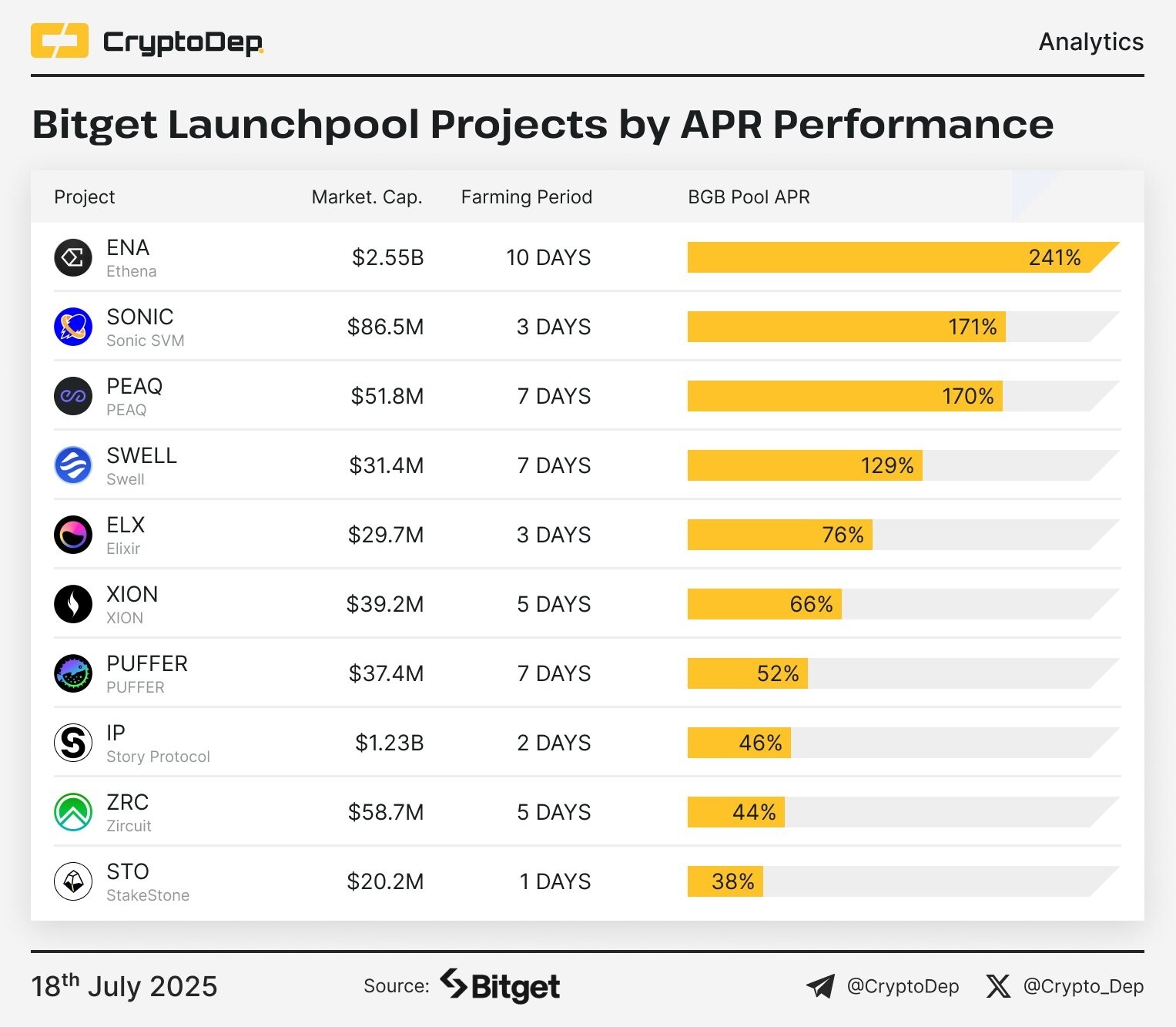Click the $1.23B market cap value

(x=389, y=743)
